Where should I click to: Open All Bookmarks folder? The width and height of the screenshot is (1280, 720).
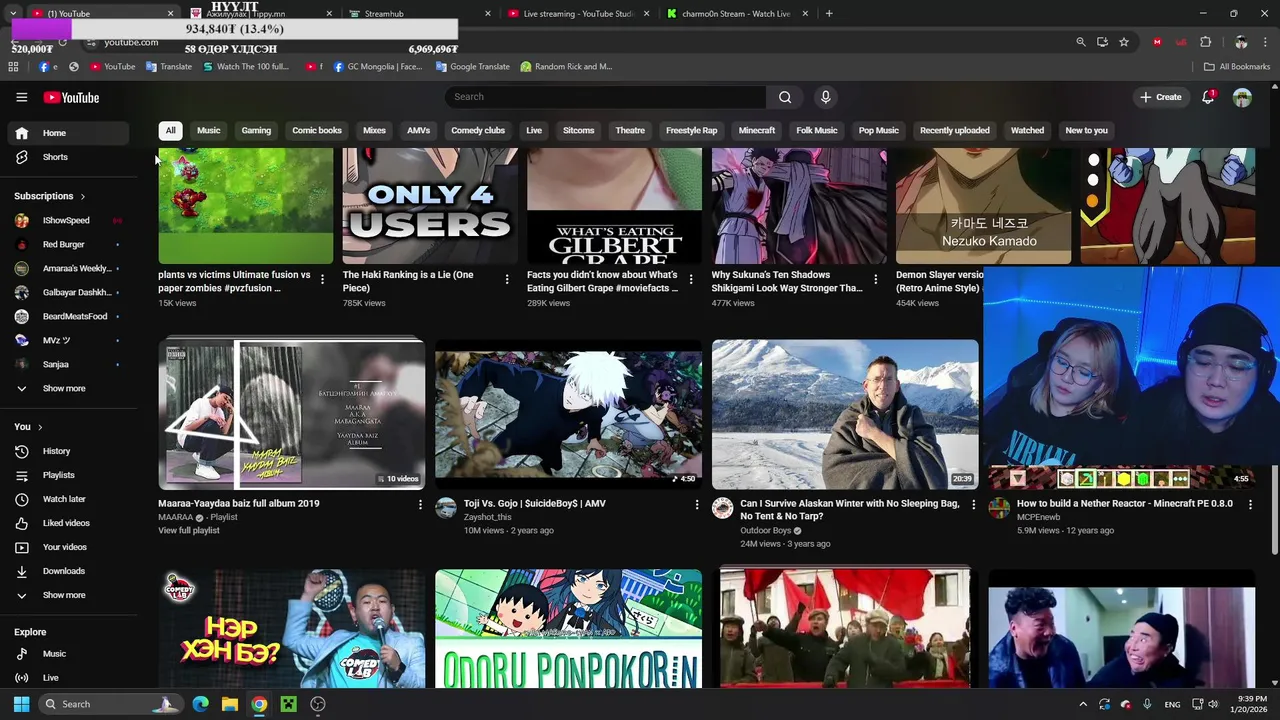click(x=1237, y=67)
